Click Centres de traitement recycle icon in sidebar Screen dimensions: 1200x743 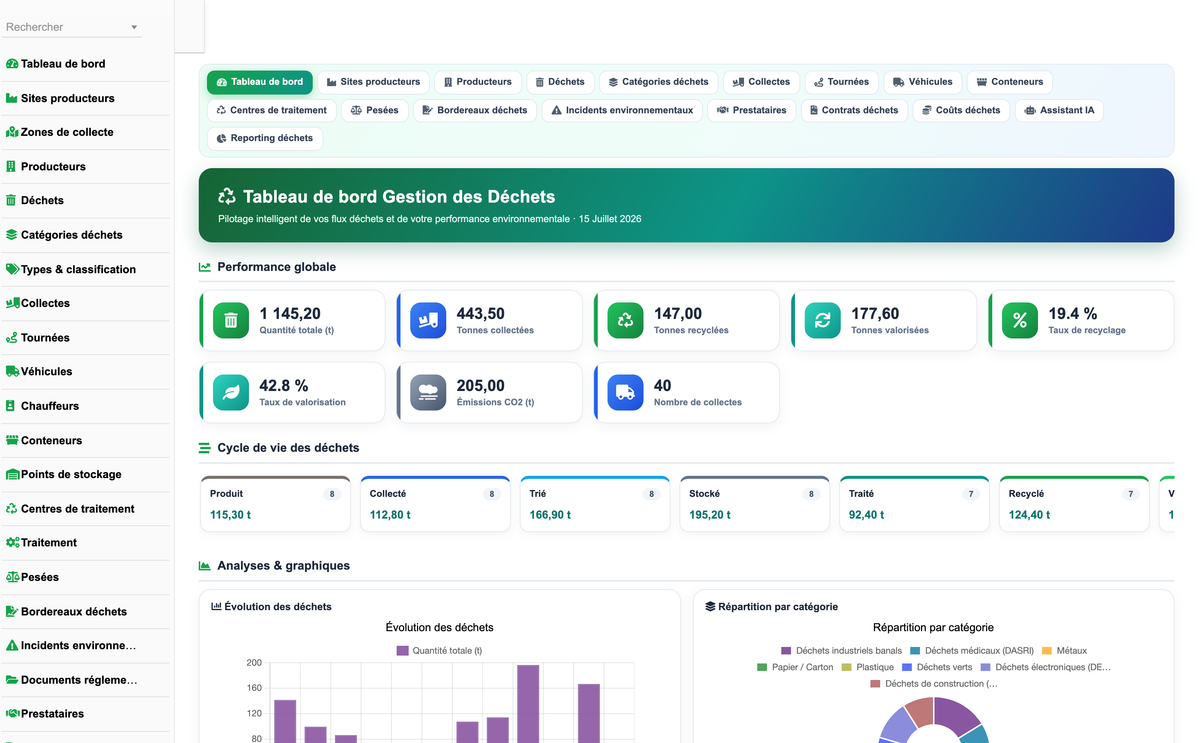[12, 508]
